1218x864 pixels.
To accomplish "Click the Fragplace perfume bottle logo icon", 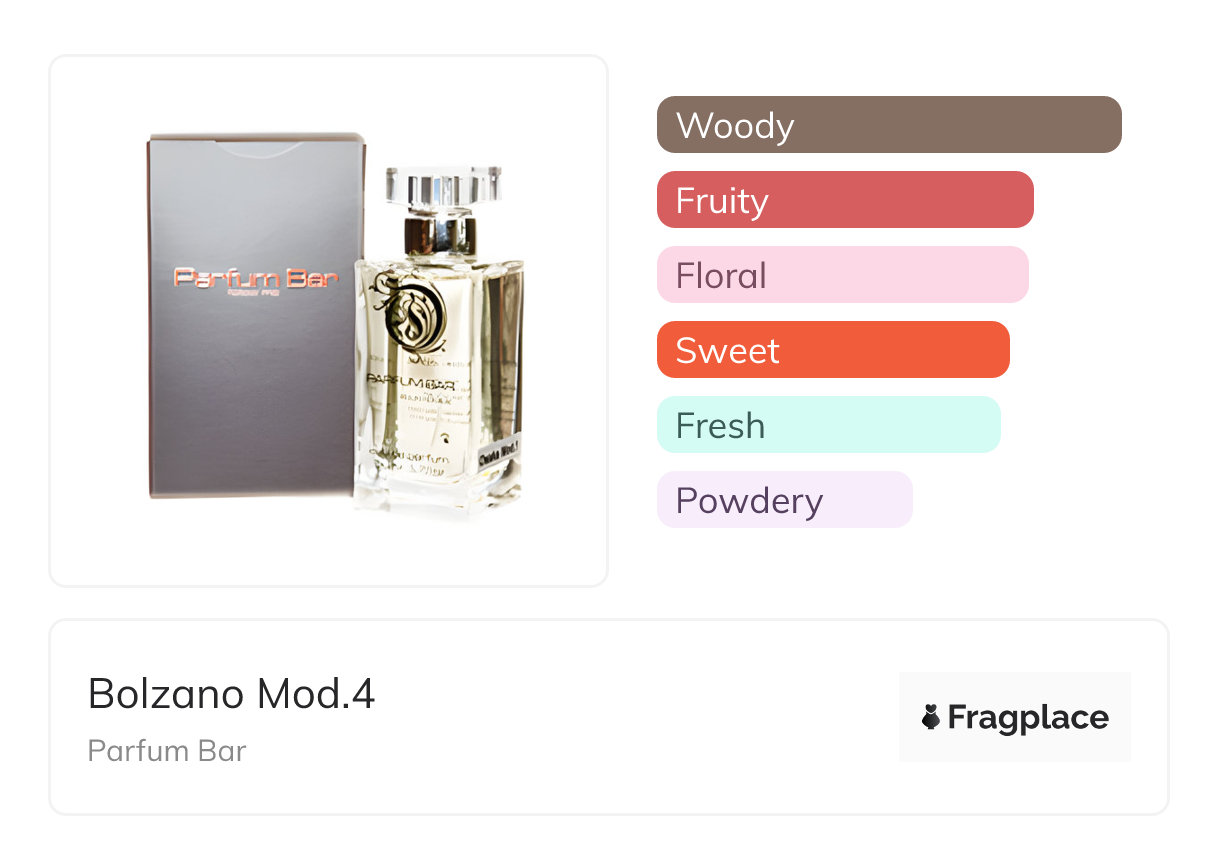I will (931, 717).
